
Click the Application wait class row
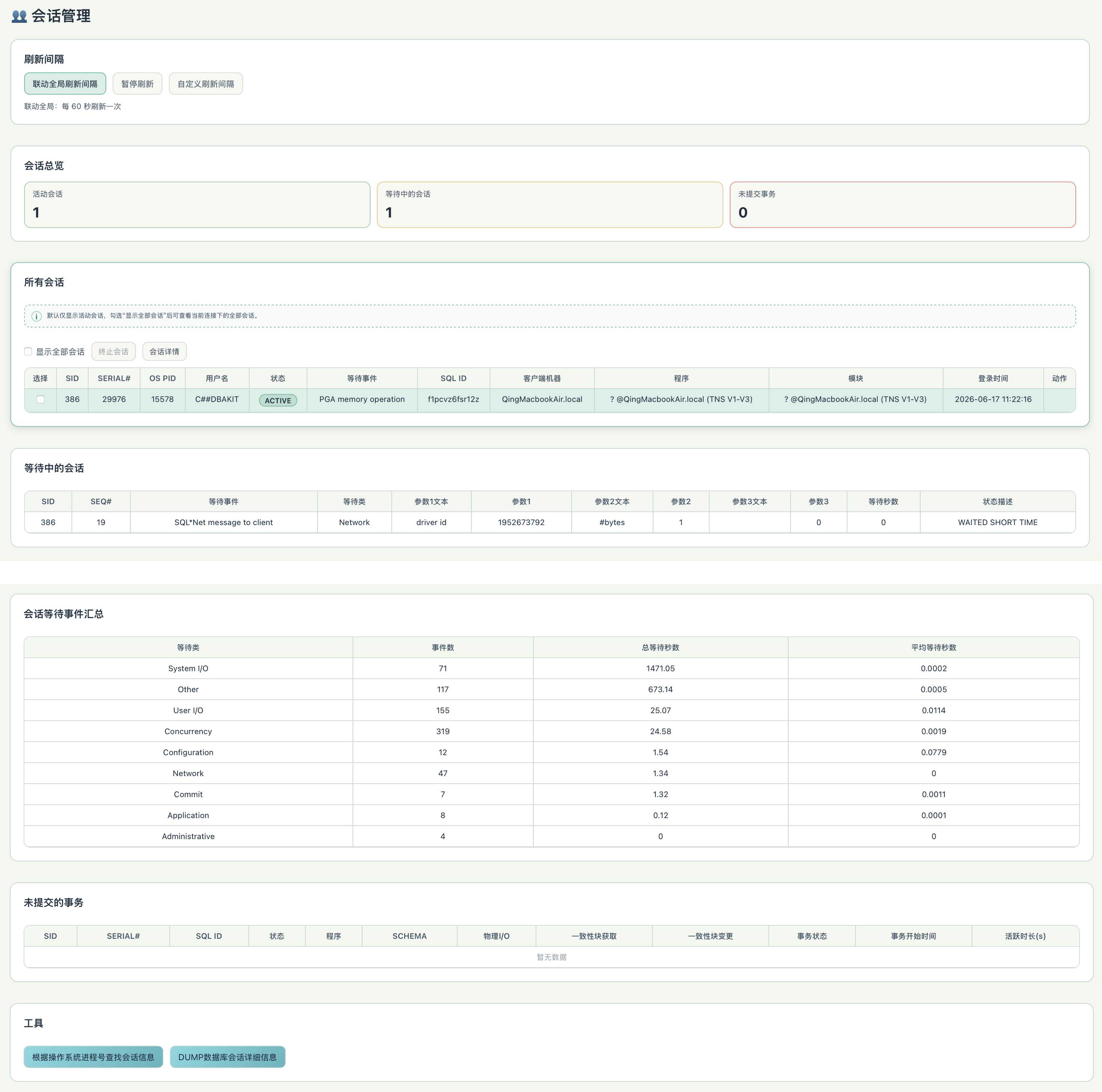coord(552,815)
